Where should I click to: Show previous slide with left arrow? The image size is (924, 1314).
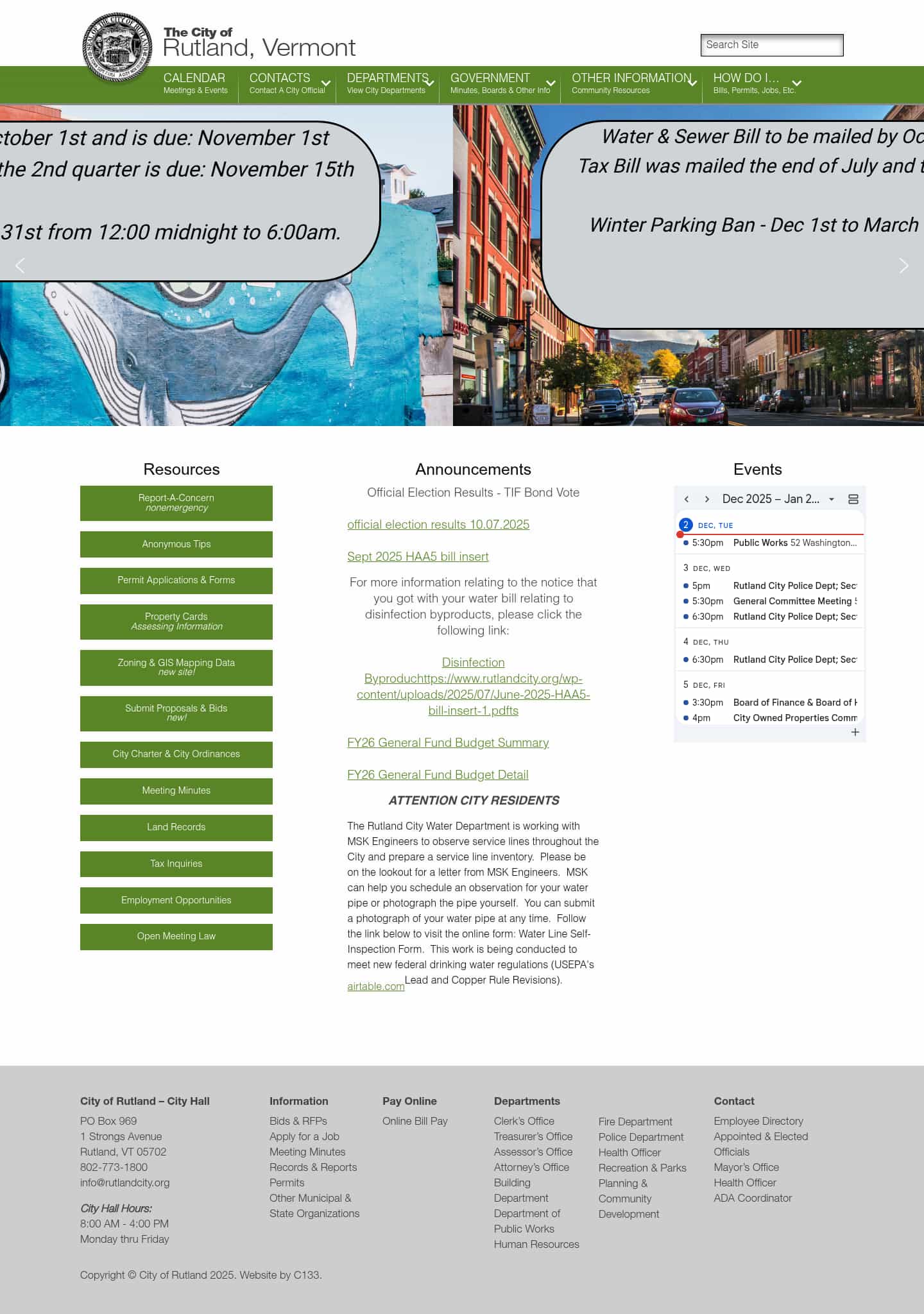point(20,265)
